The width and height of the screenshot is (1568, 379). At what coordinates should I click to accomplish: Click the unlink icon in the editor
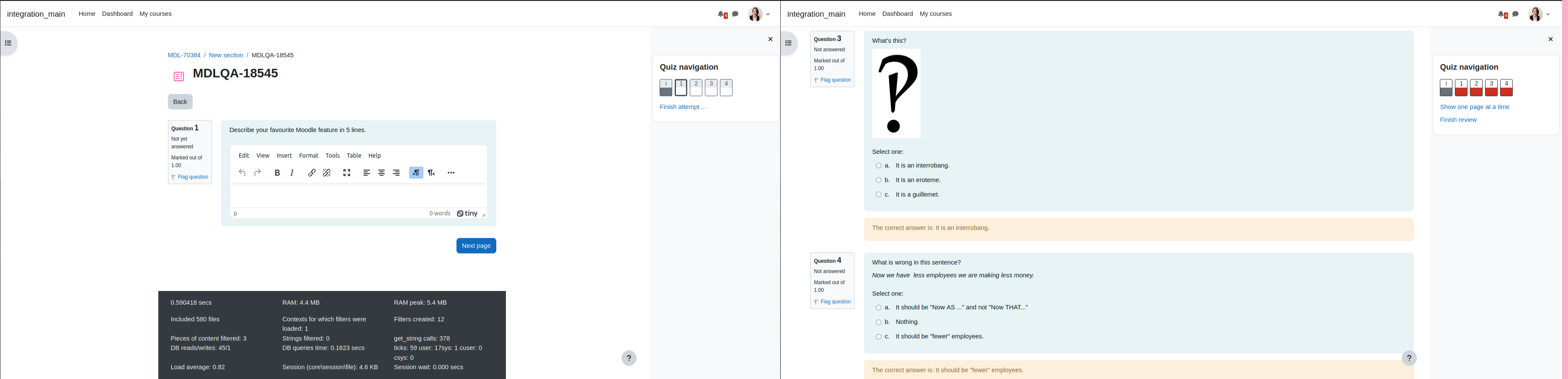(x=327, y=173)
